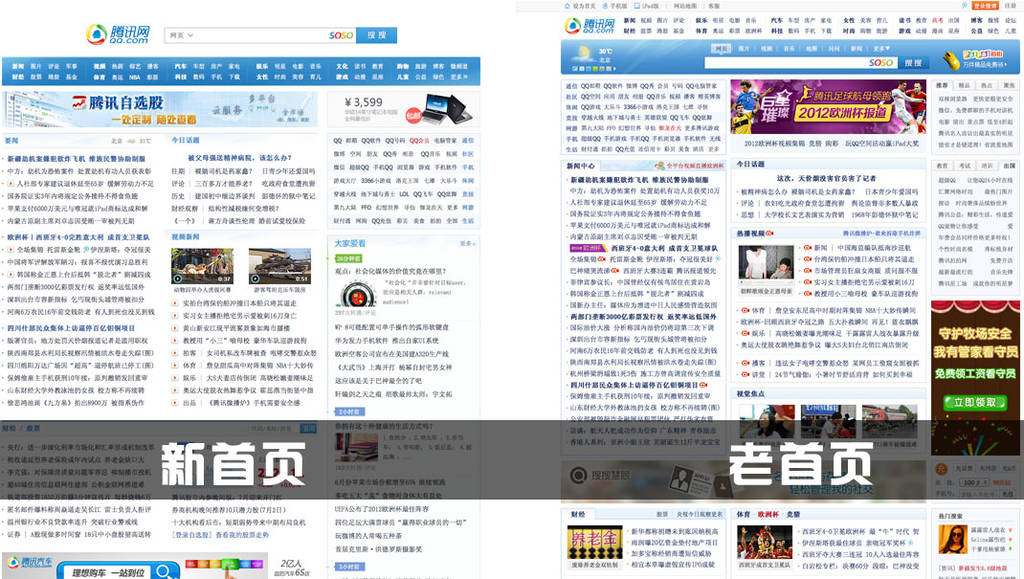The height and width of the screenshot is (579, 1024).
Task: Select the 音乐 search tab on old homepage
Action: 789,48
